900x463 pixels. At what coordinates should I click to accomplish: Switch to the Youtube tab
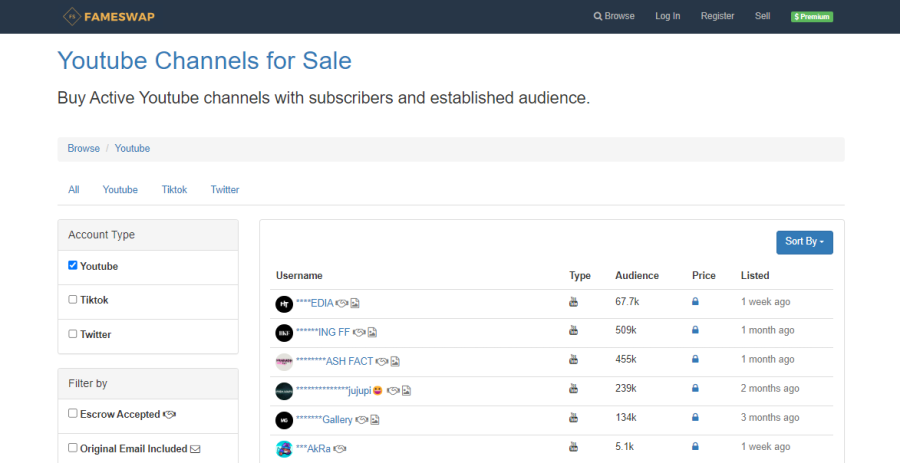point(120,189)
